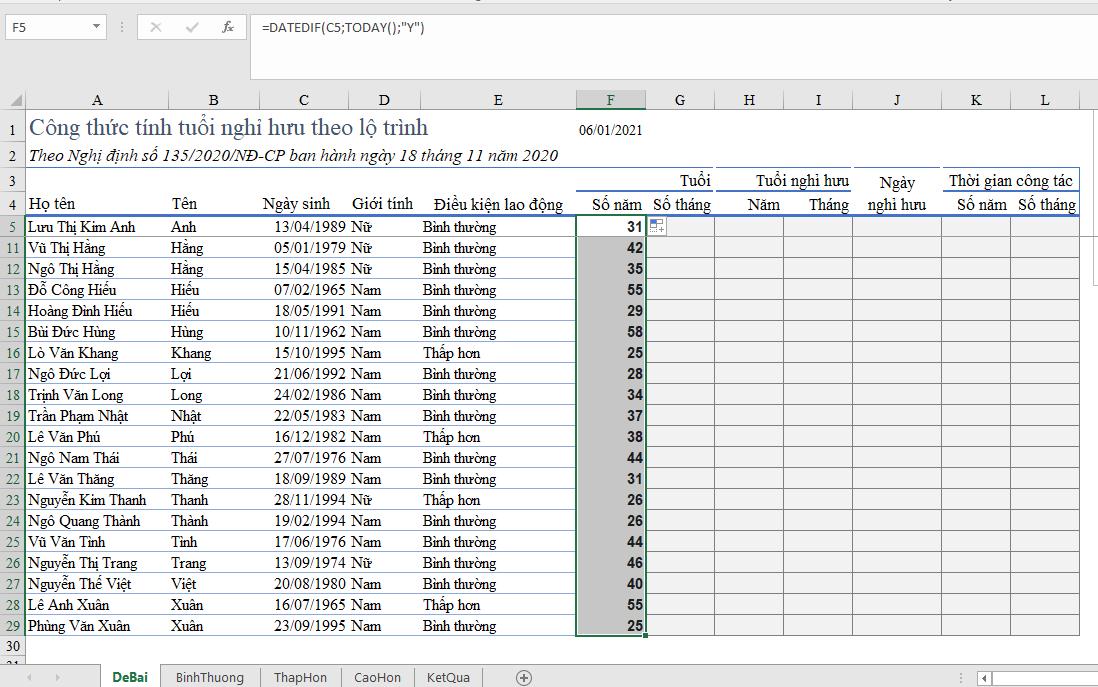This screenshot has width=1098, height=687.
Task: Click inside the formula bar DATEDIF text
Action: (x=343, y=28)
